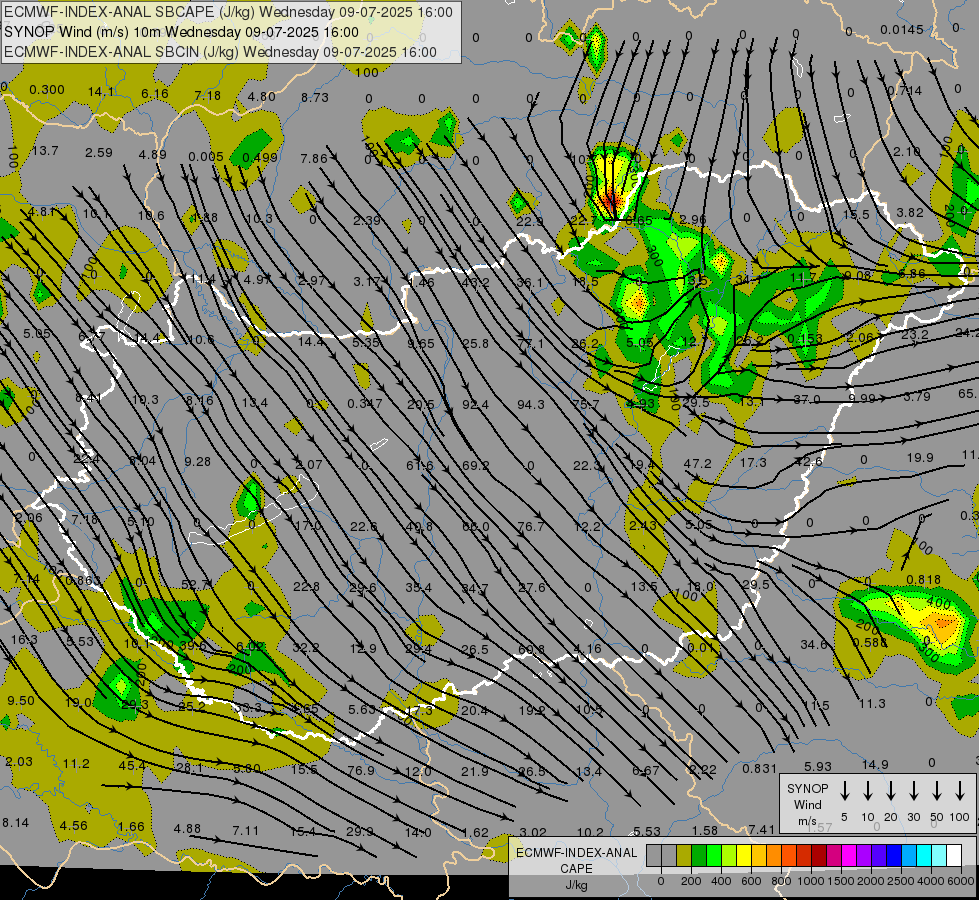The image size is (979, 900).
Task: Pick the white swatch at legend end
Action: (953, 855)
